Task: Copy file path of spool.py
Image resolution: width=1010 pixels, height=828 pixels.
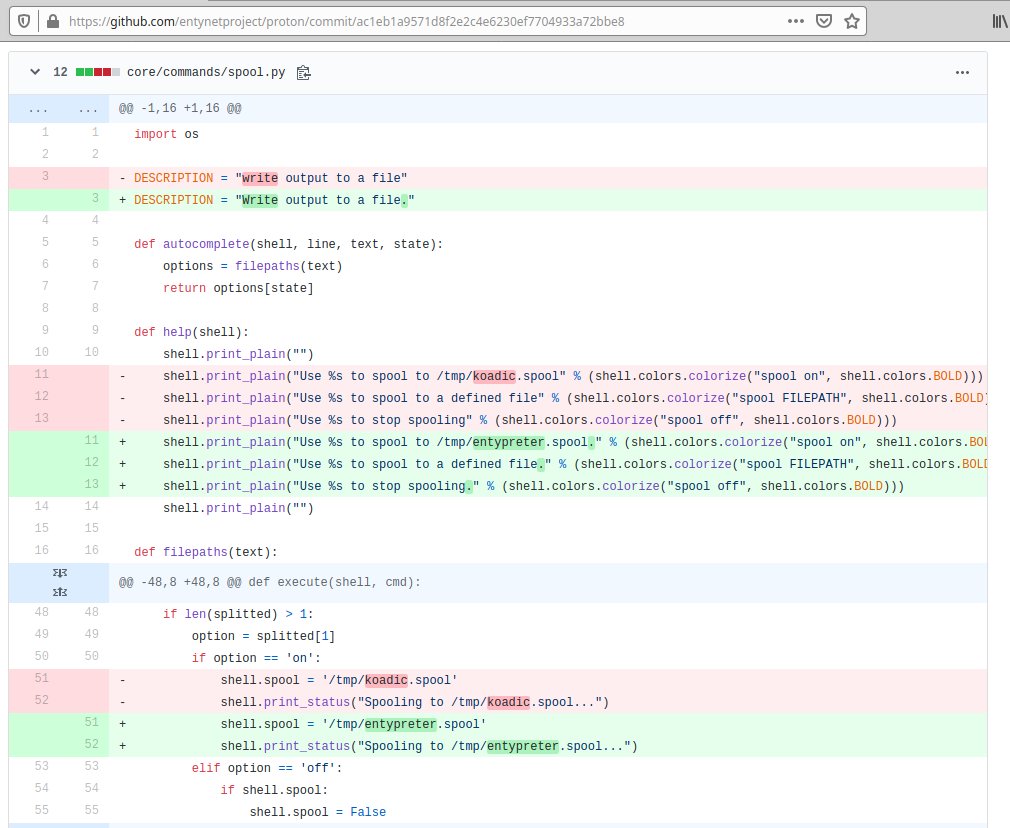Action: pos(303,73)
